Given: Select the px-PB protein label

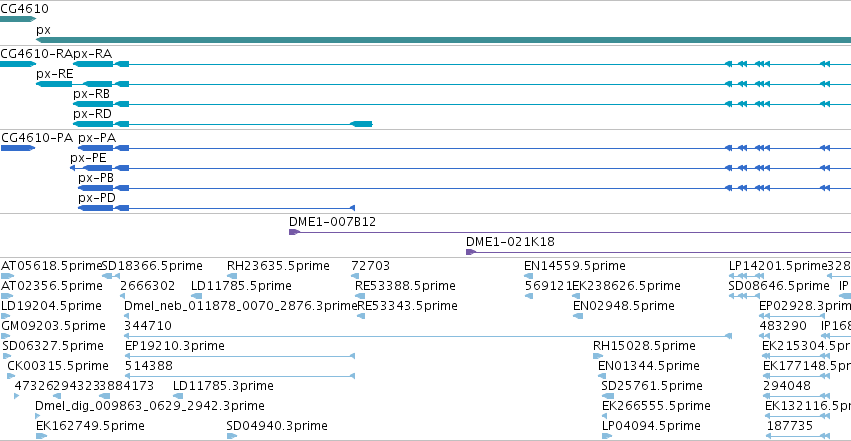Looking at the screenshot, I should coord(96,178).
